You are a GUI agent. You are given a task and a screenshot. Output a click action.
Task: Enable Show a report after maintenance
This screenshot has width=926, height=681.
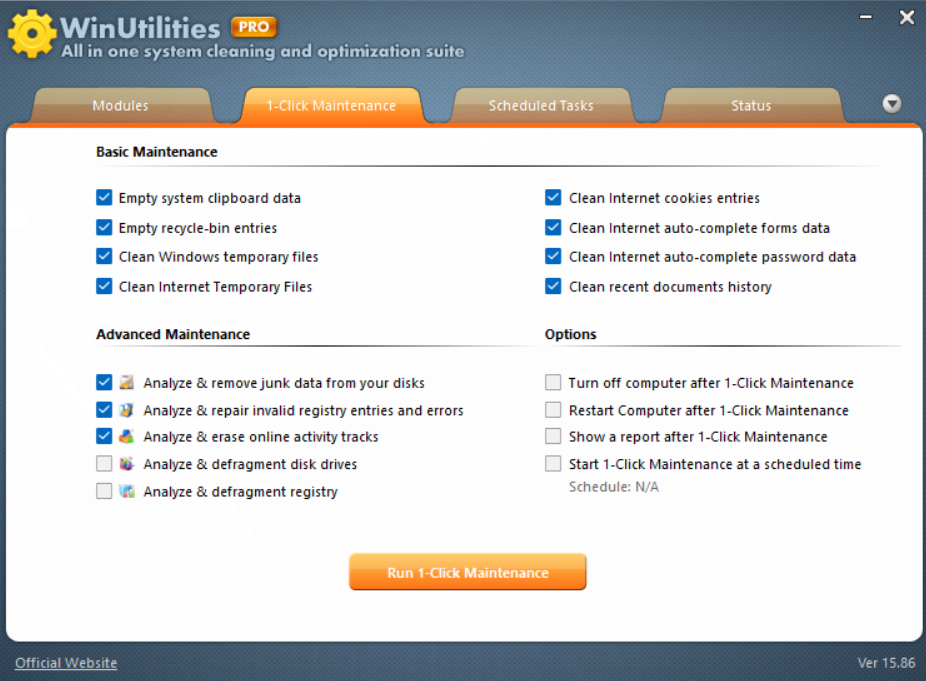coord(553,436)
